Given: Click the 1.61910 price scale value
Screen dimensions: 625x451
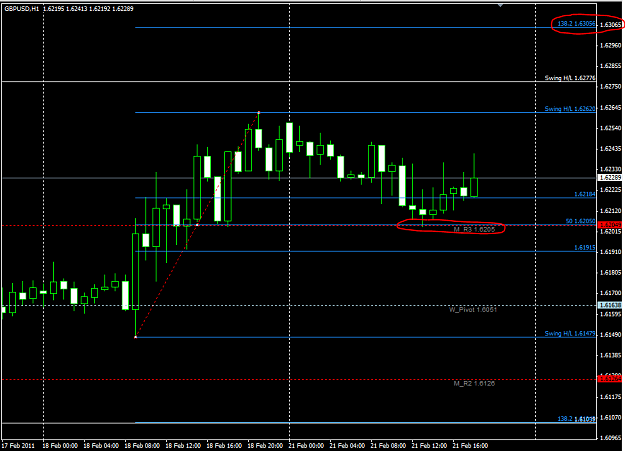Looking at the screenshot, I should pos(610,252).
